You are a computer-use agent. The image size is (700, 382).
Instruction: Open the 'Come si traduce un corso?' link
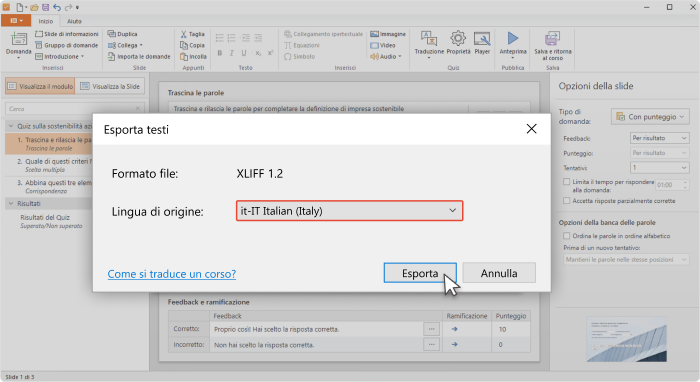point(172,274)
